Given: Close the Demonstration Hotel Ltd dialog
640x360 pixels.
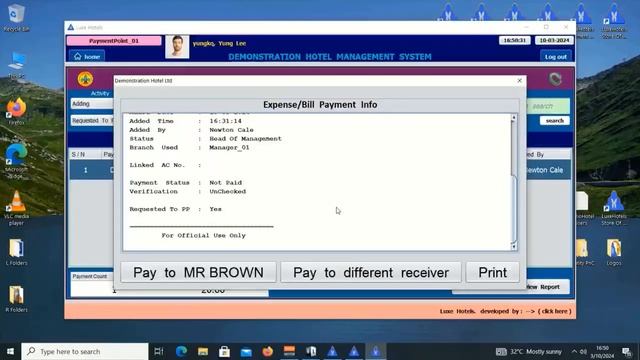Looking at the screenshot, I should click(520, 80).
